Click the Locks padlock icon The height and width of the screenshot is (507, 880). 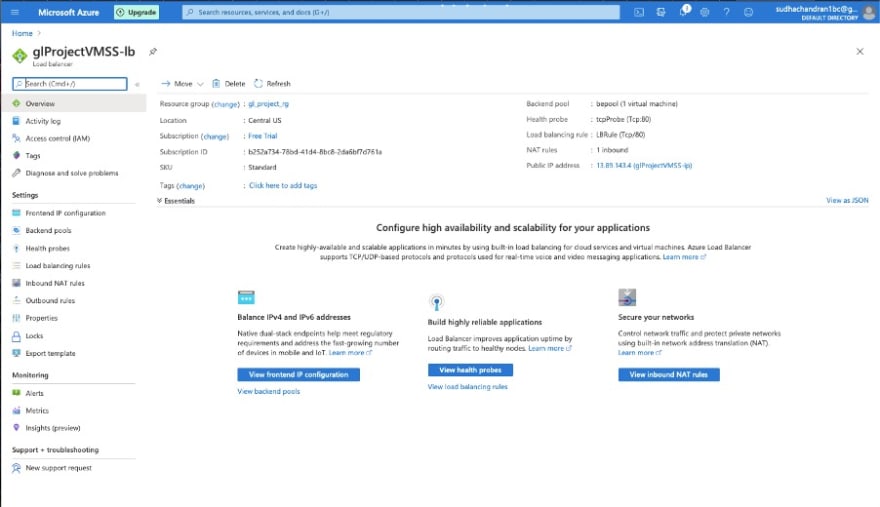coord(16,336)
